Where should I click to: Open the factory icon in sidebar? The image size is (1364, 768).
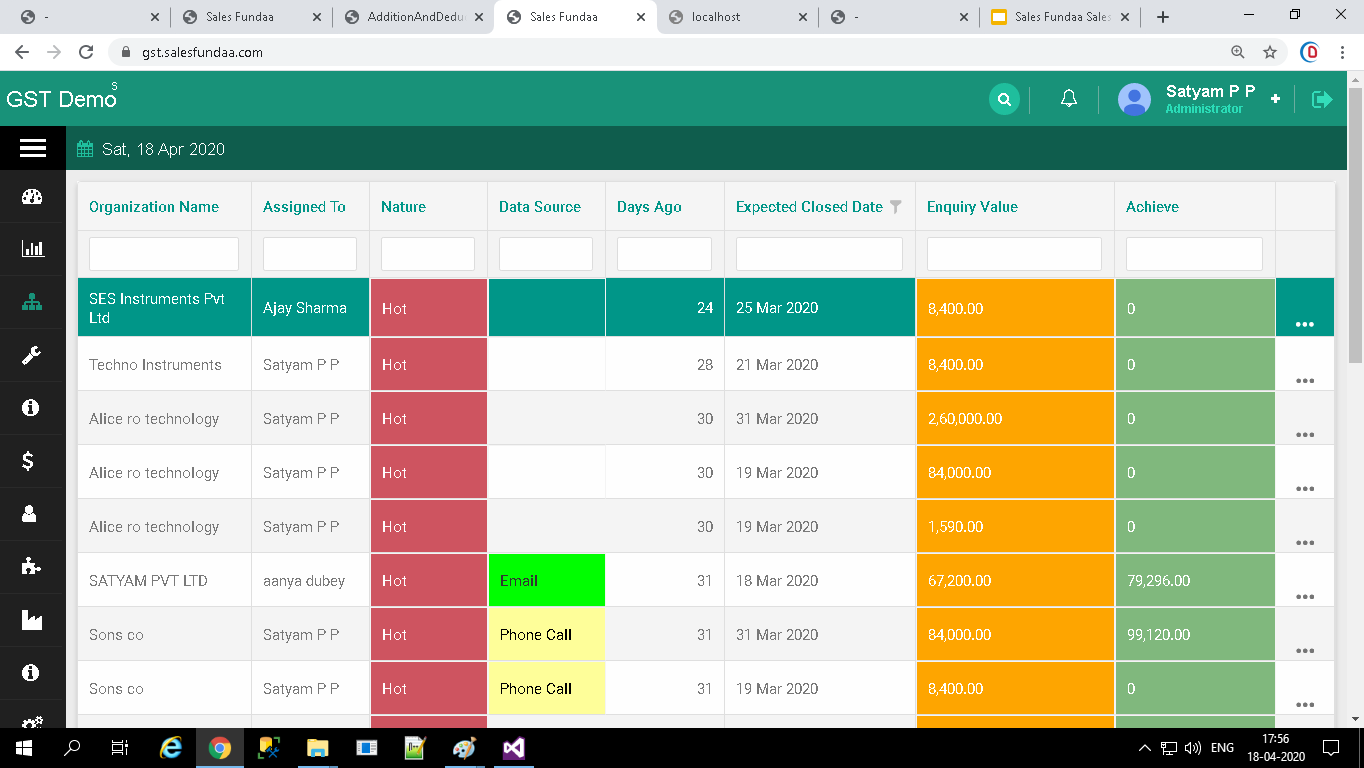click(x=32, y=620)
